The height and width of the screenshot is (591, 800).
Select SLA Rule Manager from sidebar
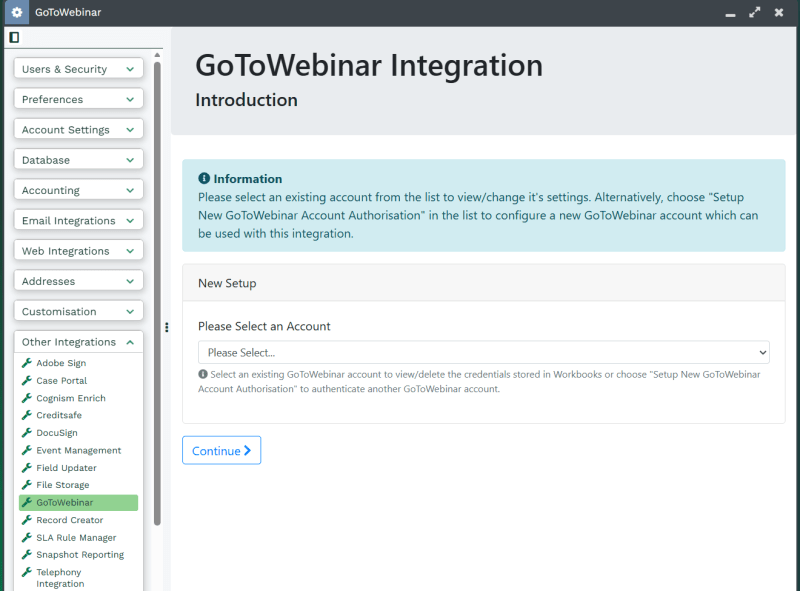click(x=76, y=537)
